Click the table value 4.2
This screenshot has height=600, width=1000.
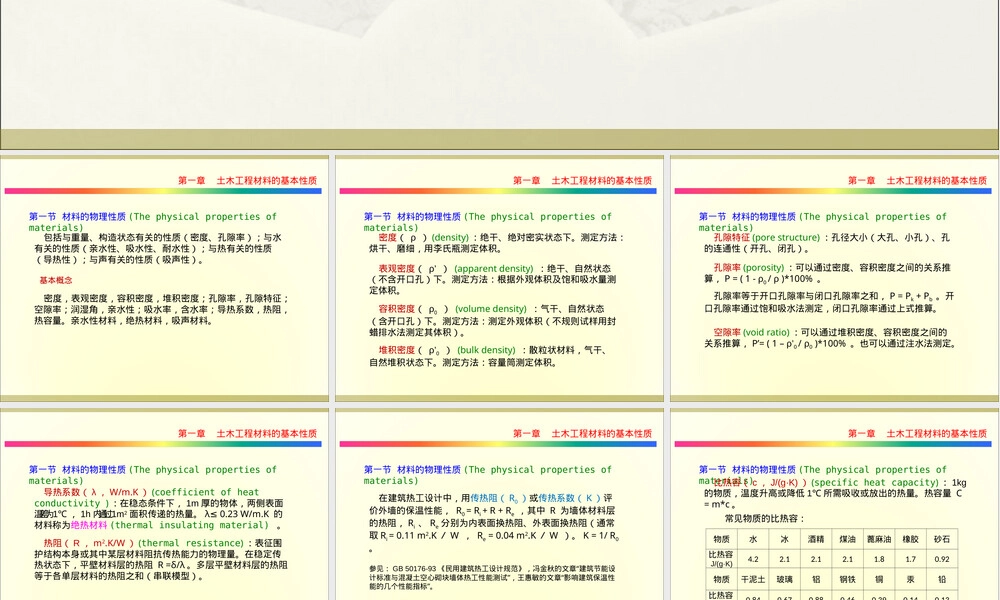pyautogui.click(x=753, y=559)
